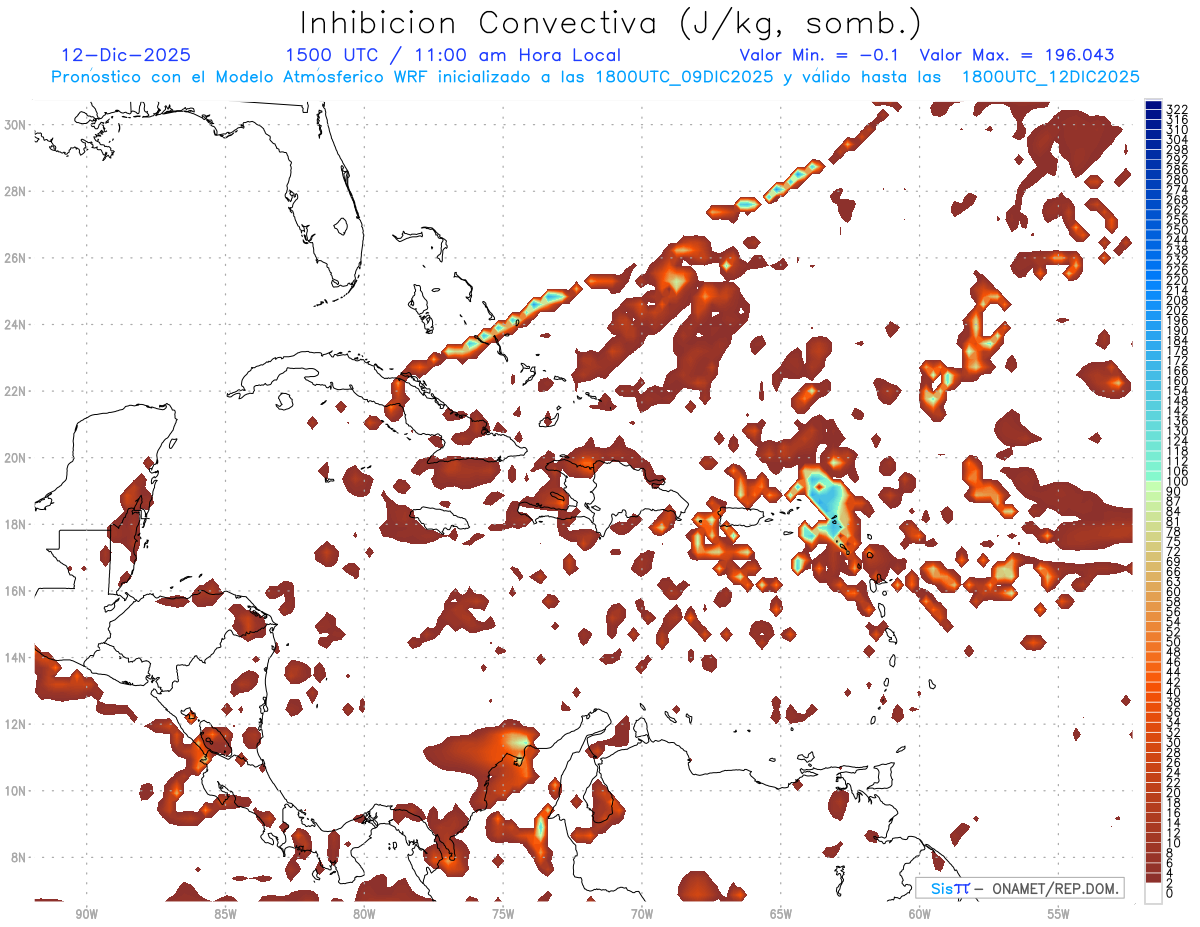The height and width of the screenshot is (927, 1200).
Task: Click the "55W" longitude label
Action: (x=1059, y=914)
